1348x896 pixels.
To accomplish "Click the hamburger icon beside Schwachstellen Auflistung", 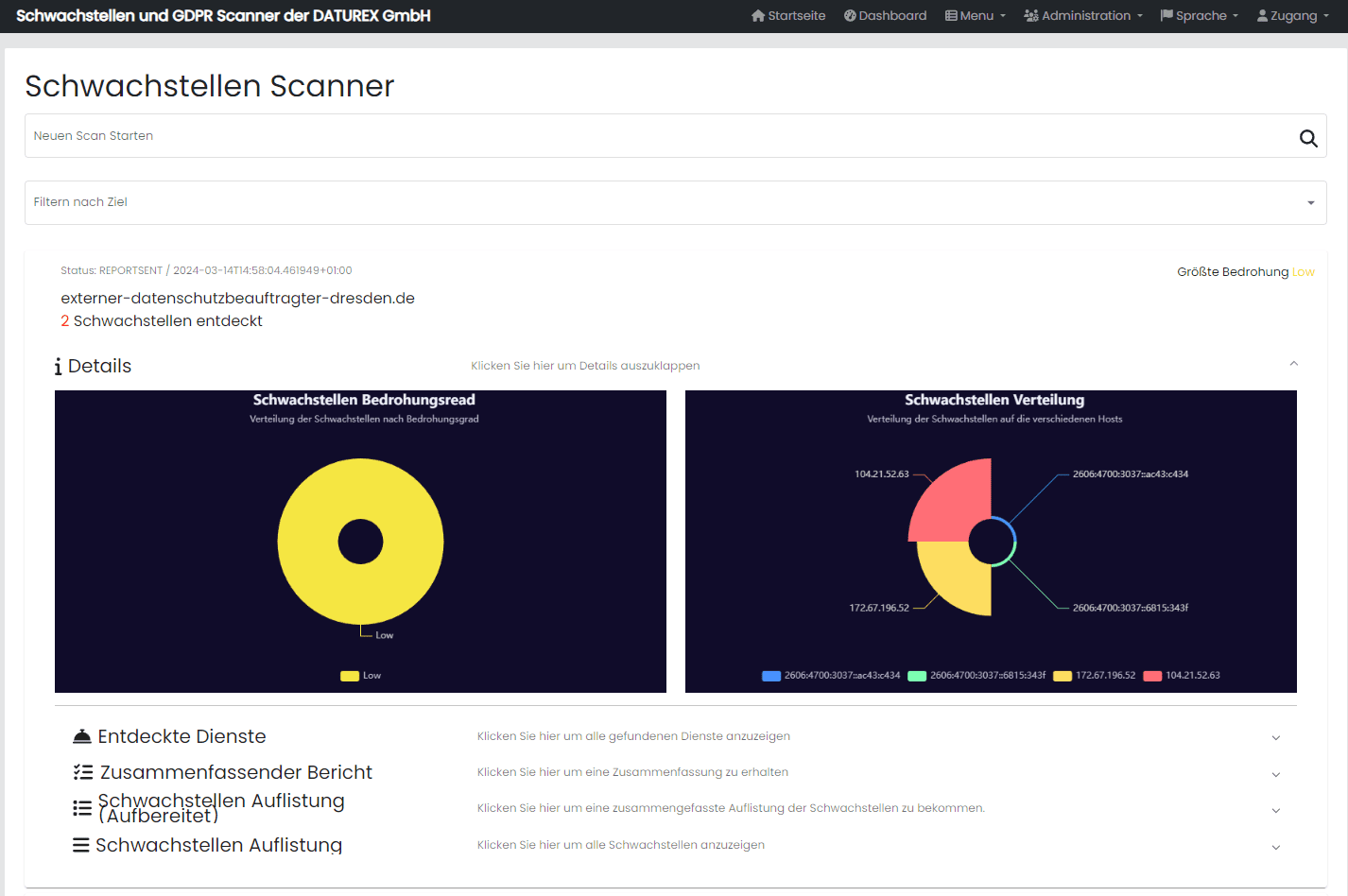I will tap(81, 845).
